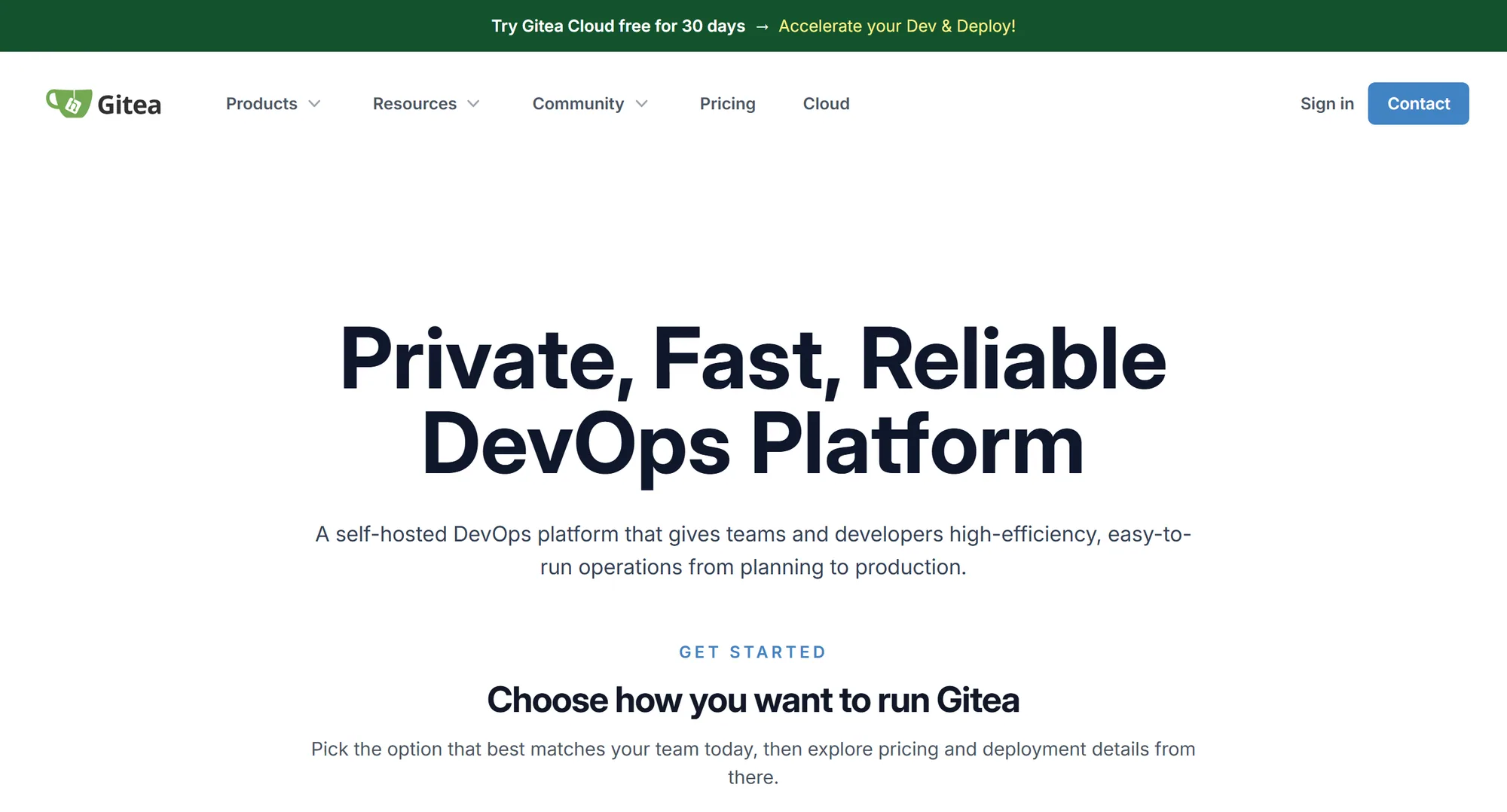Viewport: 1507px width, 812px height.
Task: Open the Cloud page link
Action: [x=826, y=103]
